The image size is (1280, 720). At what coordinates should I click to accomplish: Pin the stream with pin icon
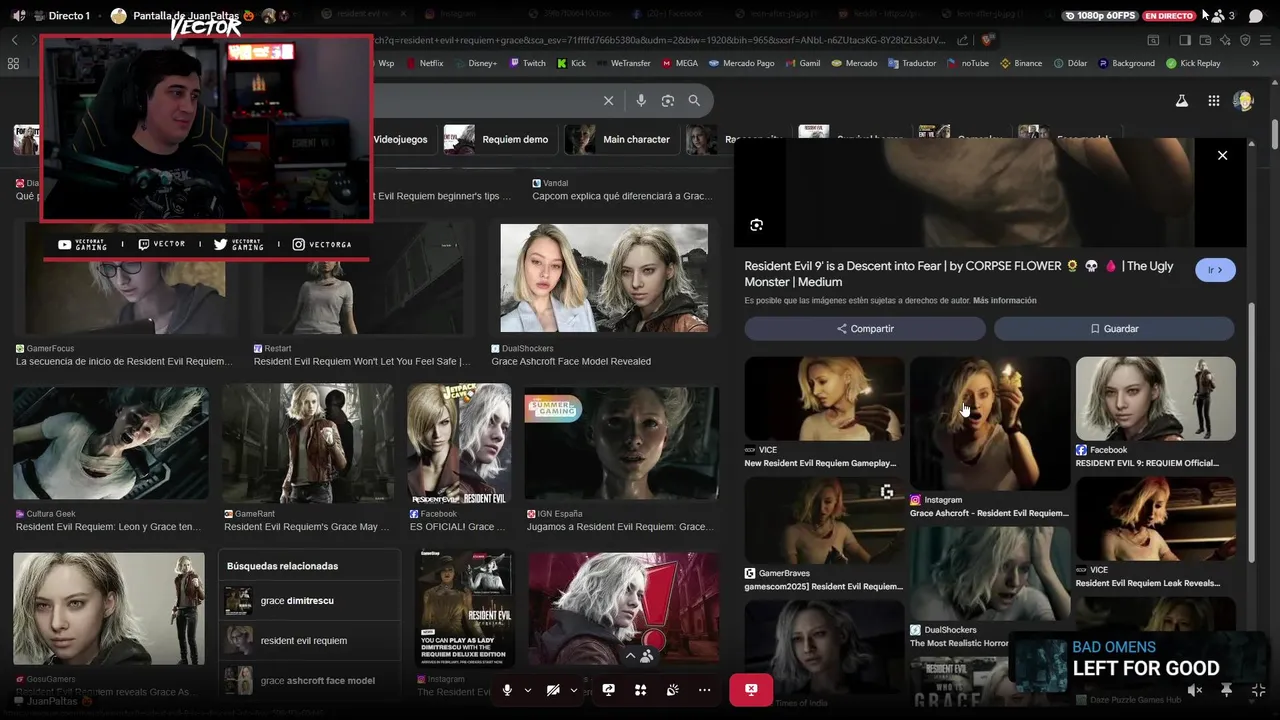click(1226, 690)
